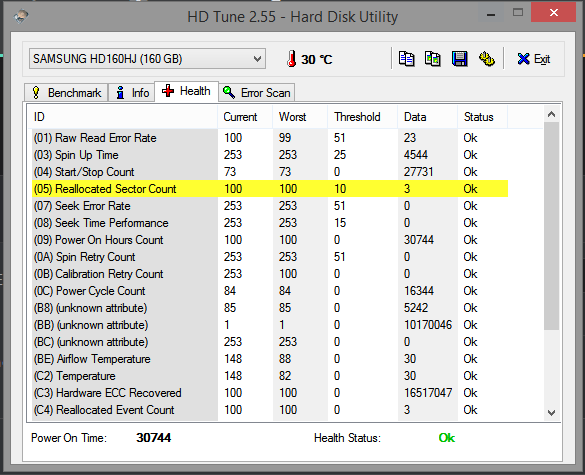The width and height of the screenshot is (585, 475).
Task: Click the copy text to clipboard icon
Action: [407, 59]
